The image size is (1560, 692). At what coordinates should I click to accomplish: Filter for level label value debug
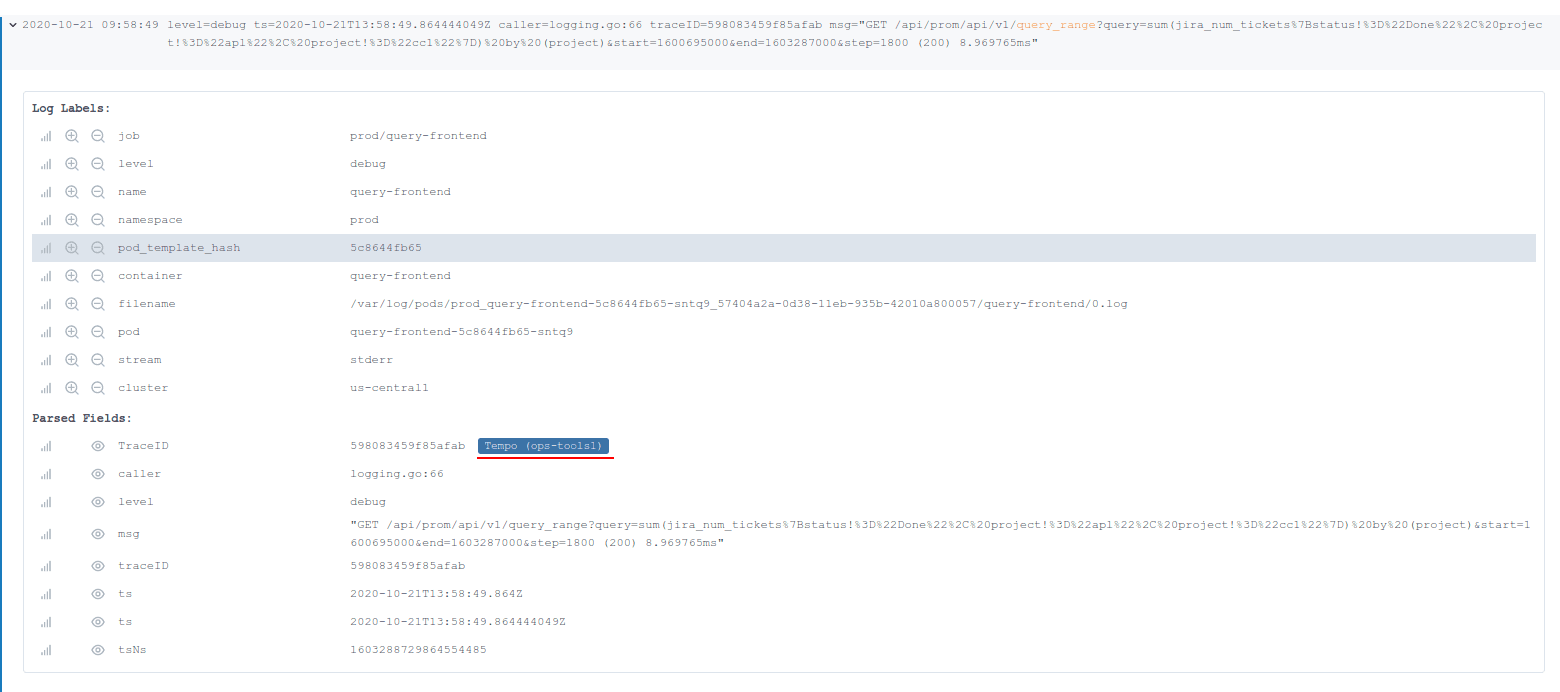[x=72, y=164]
